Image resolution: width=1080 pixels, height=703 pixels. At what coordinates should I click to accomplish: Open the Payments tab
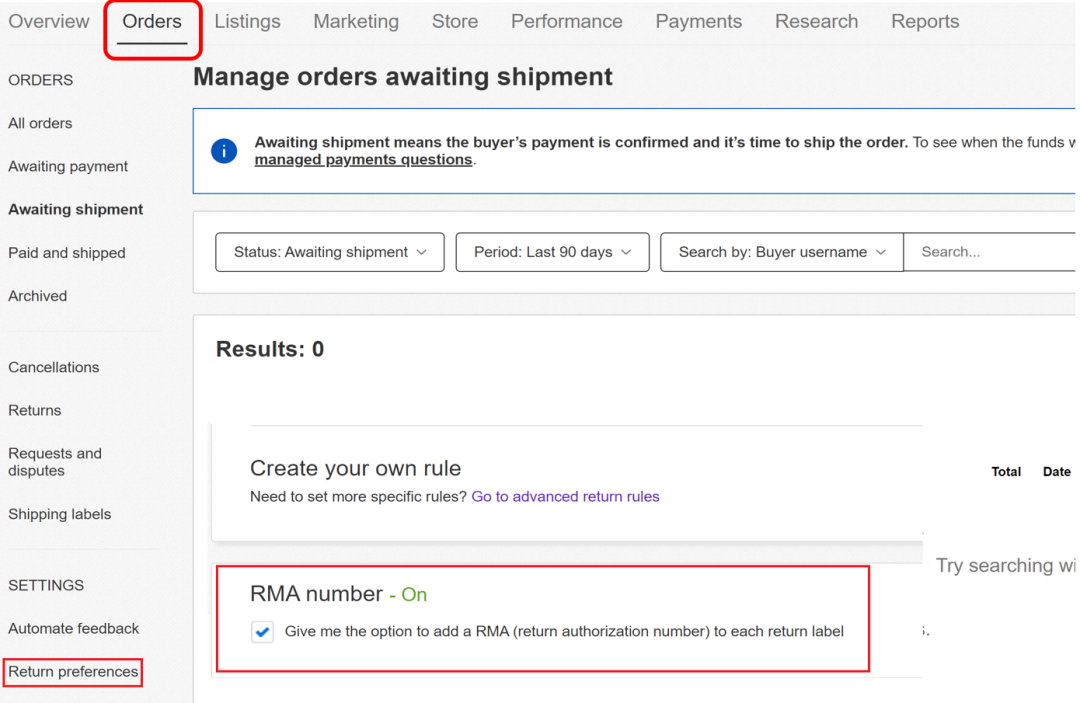click(x=698, y=22)
